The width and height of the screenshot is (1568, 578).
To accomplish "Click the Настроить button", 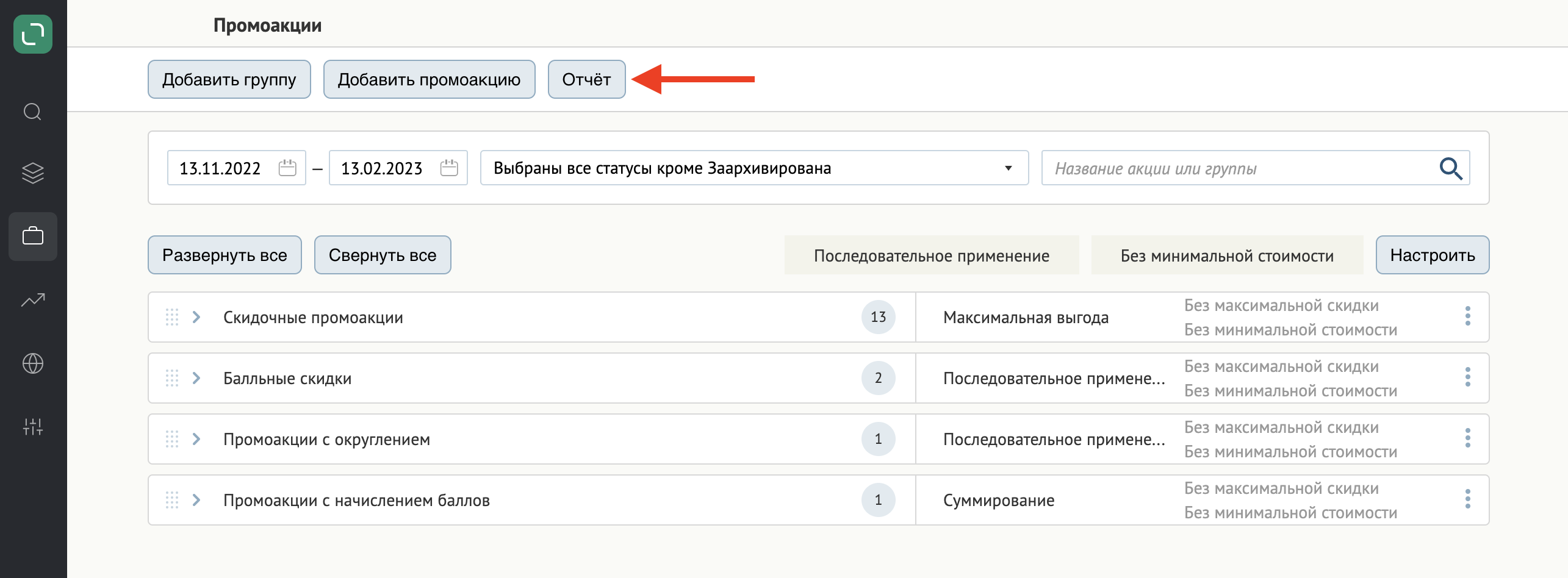I will coord(1433,255).
